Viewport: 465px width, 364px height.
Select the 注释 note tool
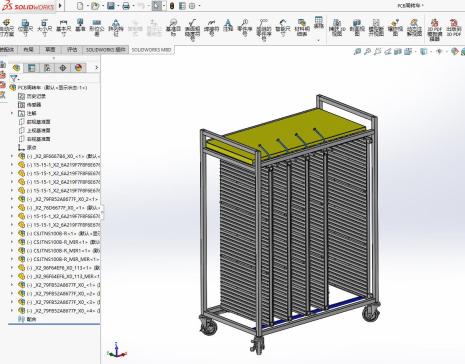point(228,26)
